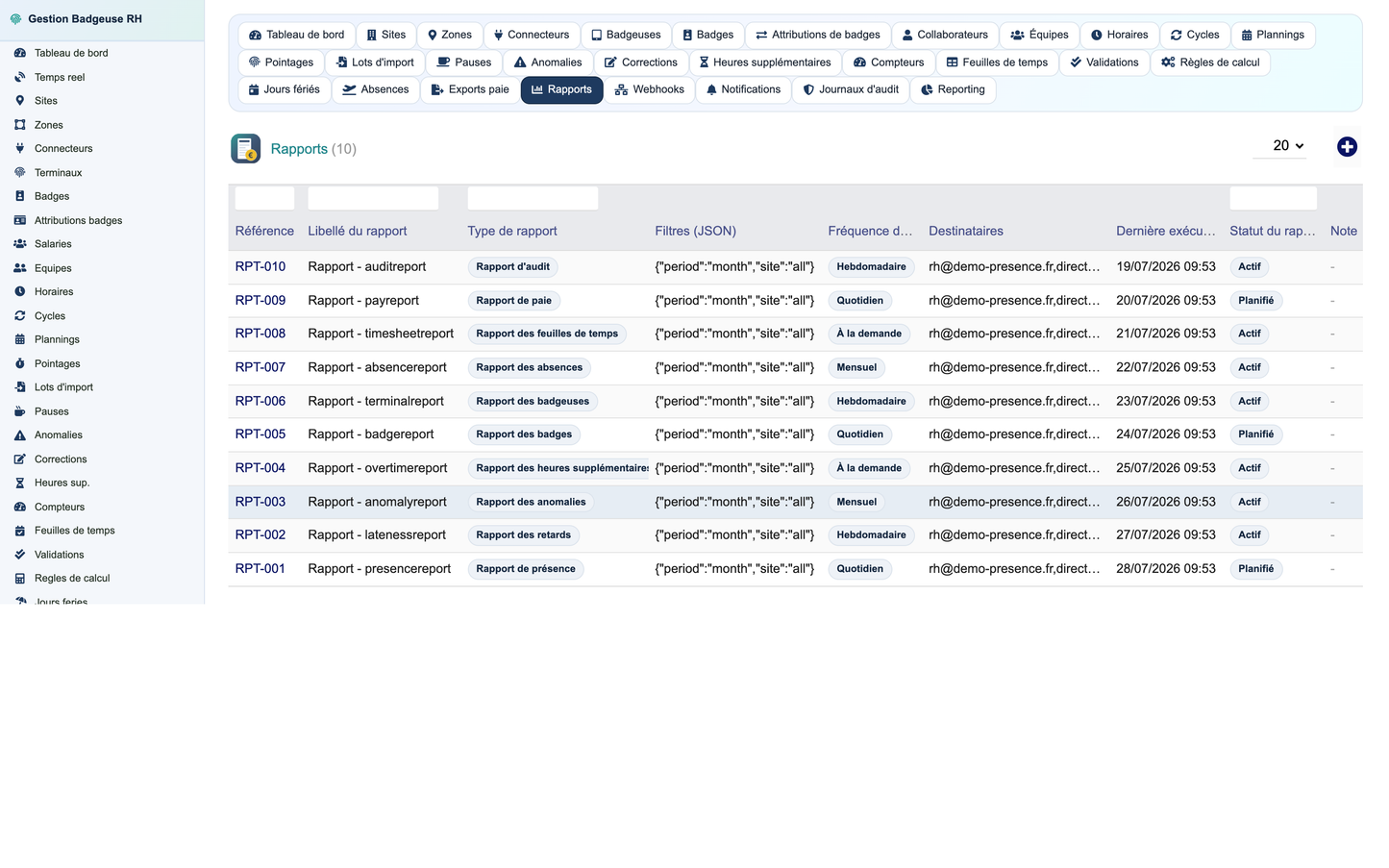Open the Absences tab
This screenshot has height=868, width=1389.
[376, 89]
